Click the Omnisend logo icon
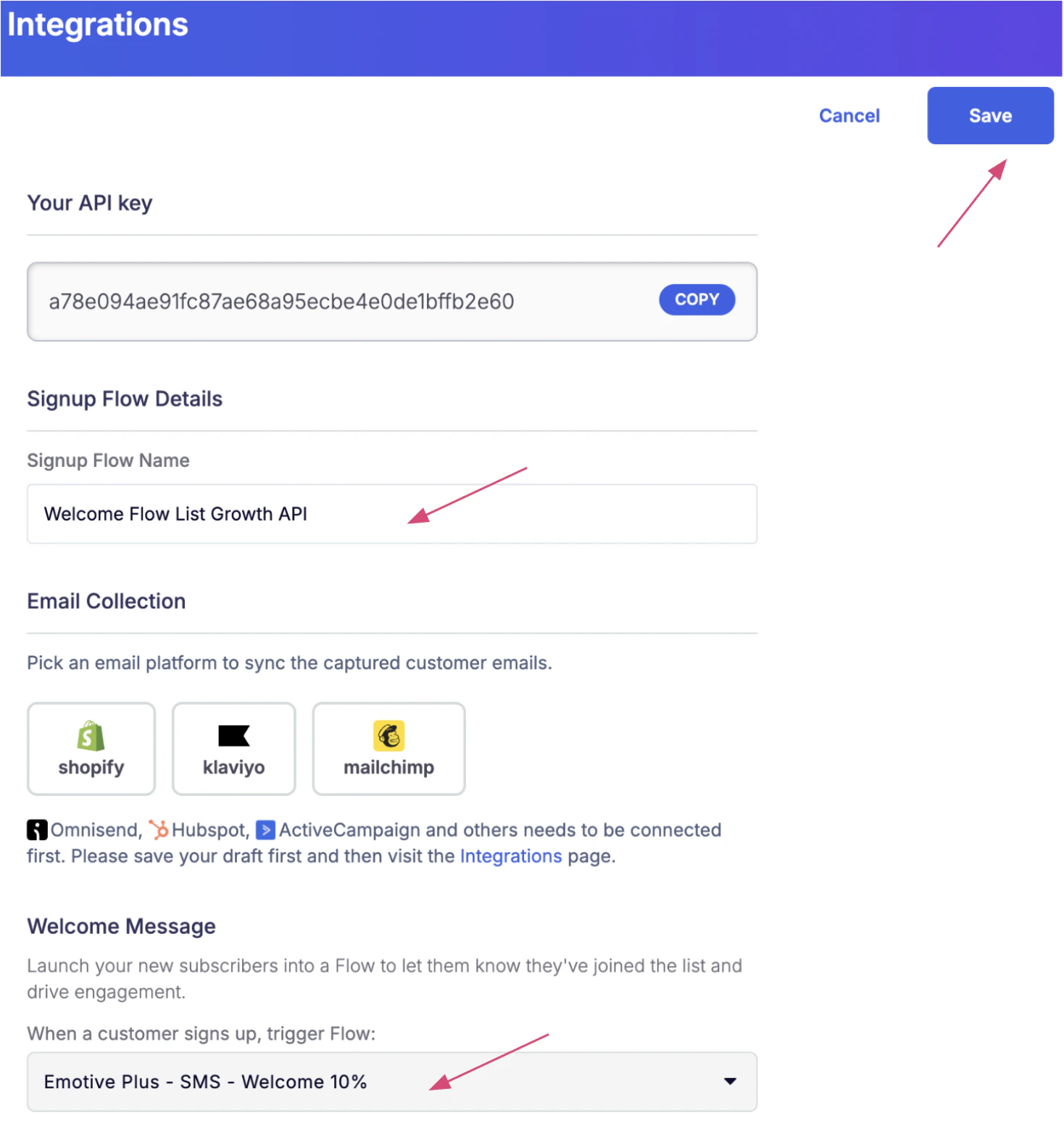 [36, 829]
